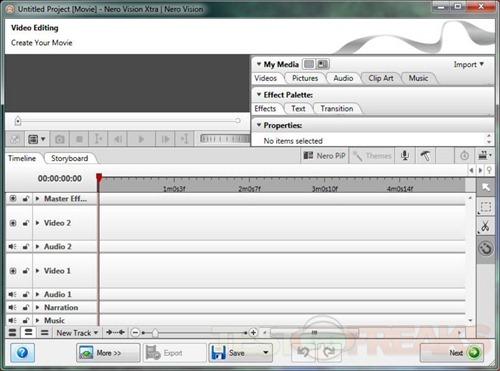This screenshot has width=500, height=371.
Task: Open the Themes tool
Action: click(372, 156)
